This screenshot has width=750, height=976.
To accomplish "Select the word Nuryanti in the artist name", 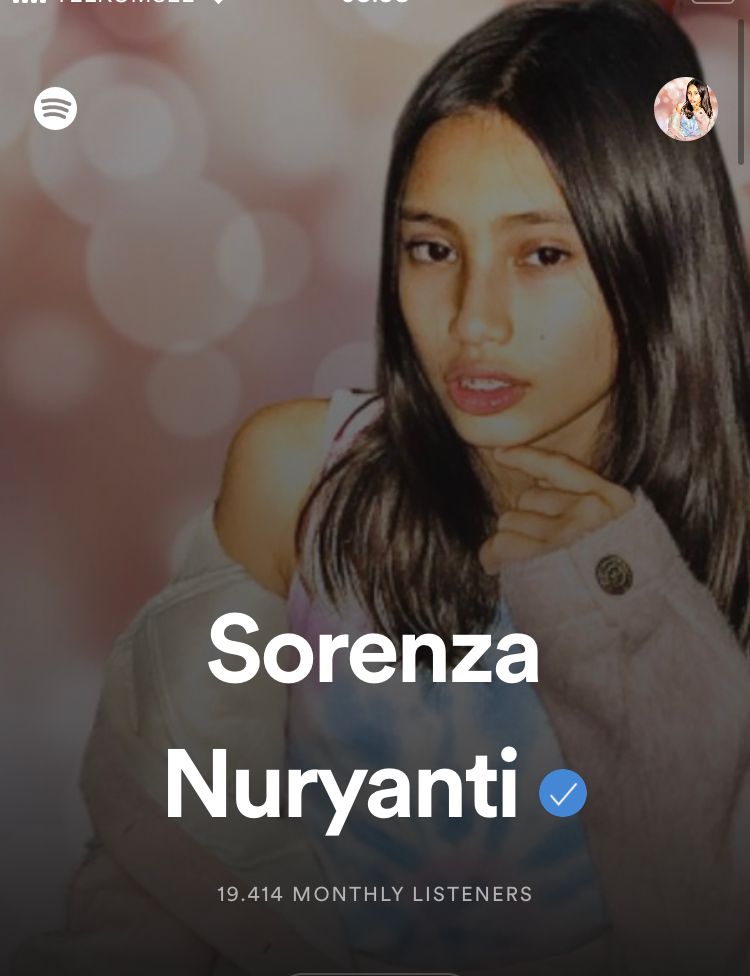I will pos(341,789).
